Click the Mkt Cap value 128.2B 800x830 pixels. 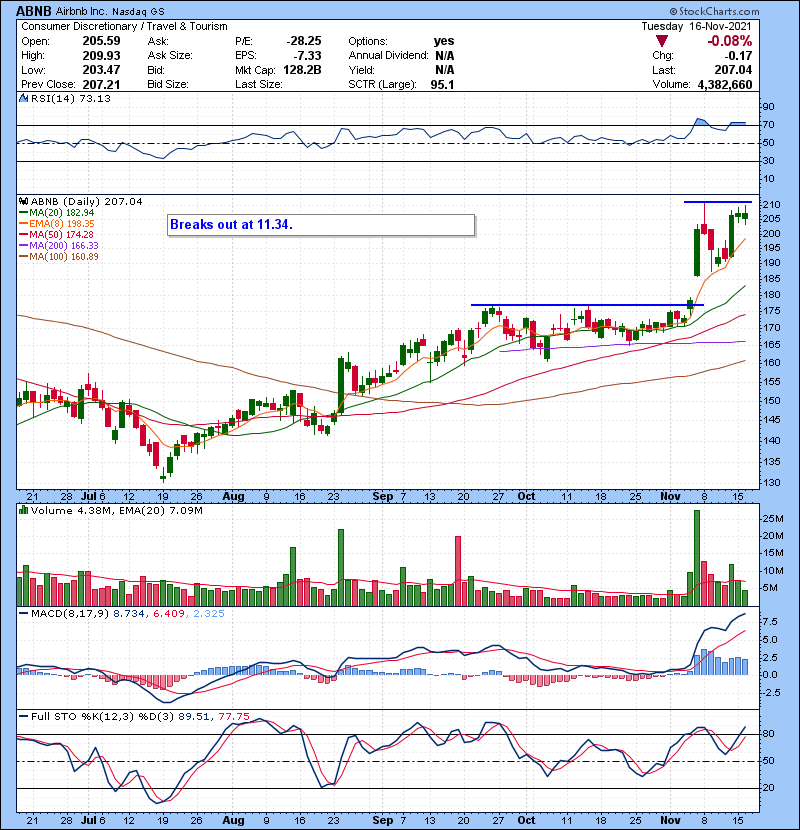click(302, 70)
